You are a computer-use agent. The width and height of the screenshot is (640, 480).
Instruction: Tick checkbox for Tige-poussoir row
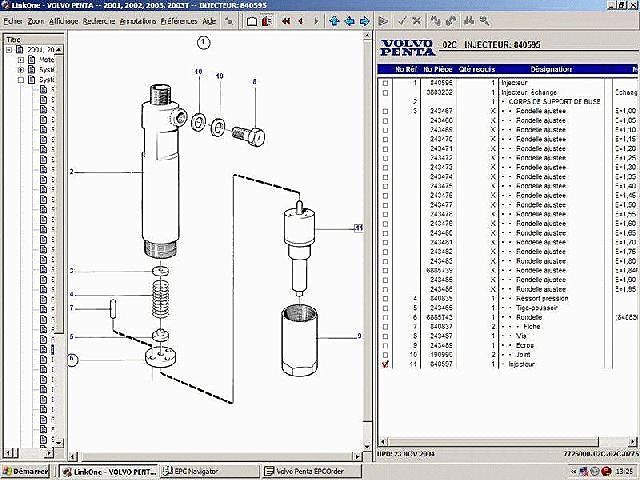[385, 308]
